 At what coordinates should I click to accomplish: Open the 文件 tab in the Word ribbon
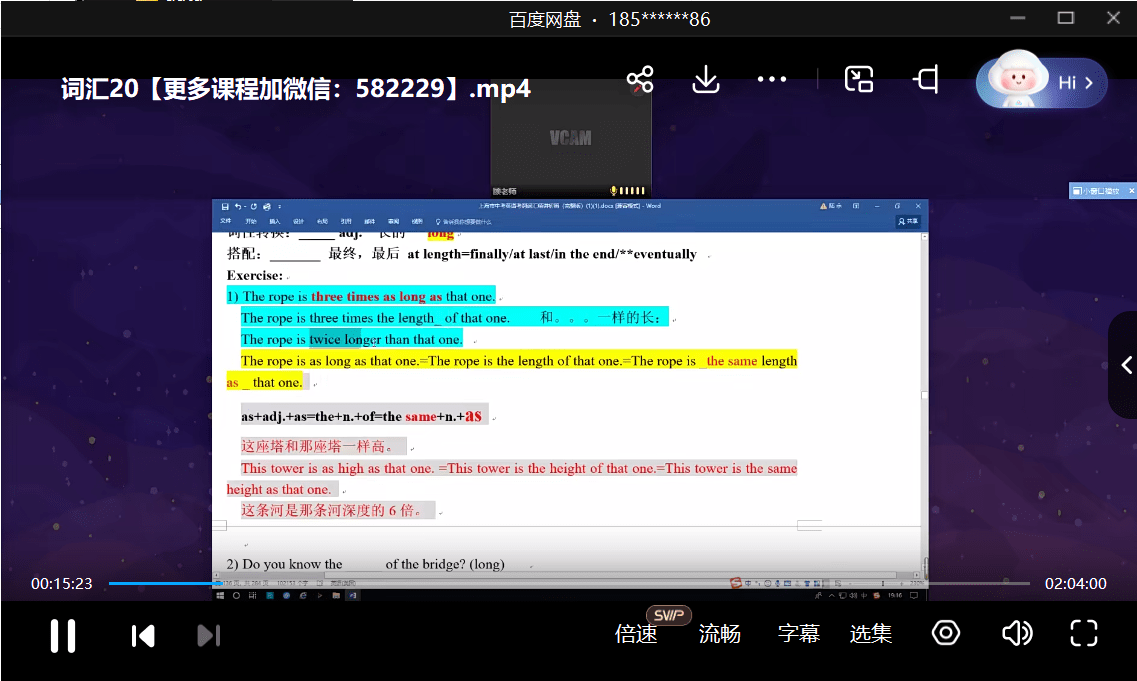226,221
